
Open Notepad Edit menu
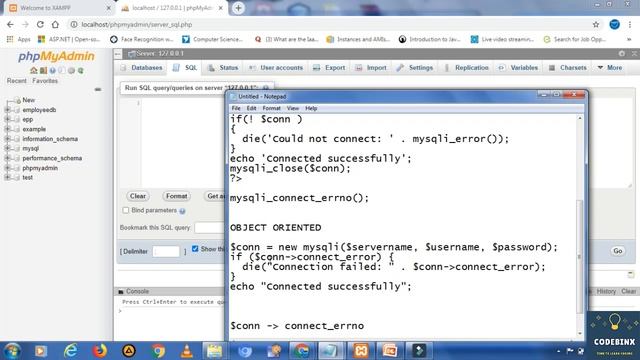251,109
